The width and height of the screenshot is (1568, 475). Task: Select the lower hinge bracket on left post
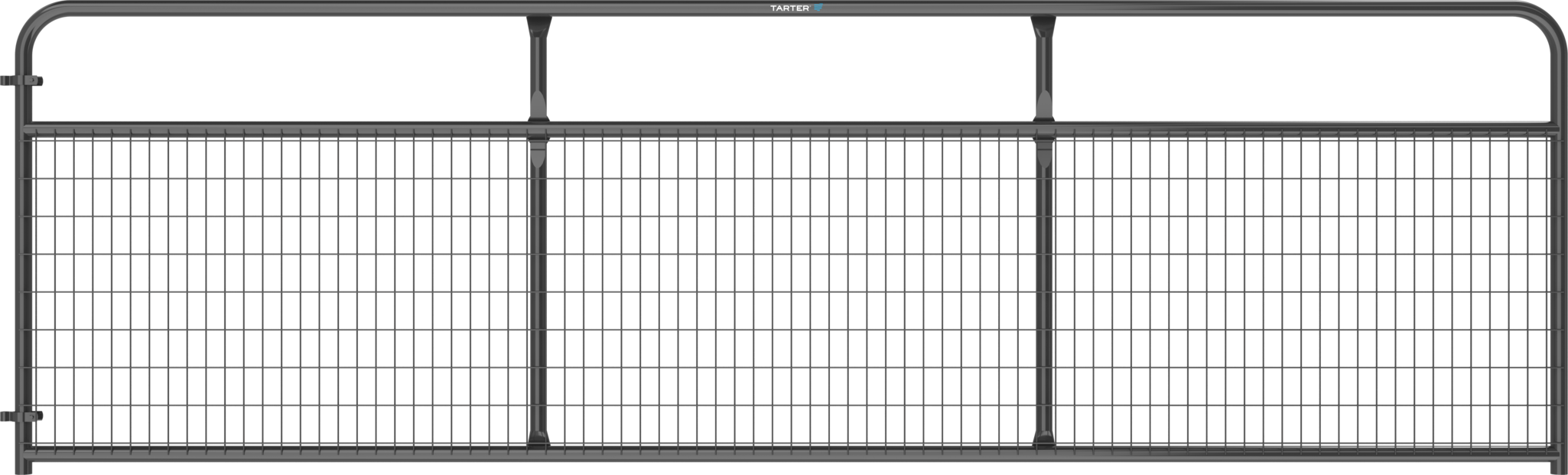coord(21,415)
